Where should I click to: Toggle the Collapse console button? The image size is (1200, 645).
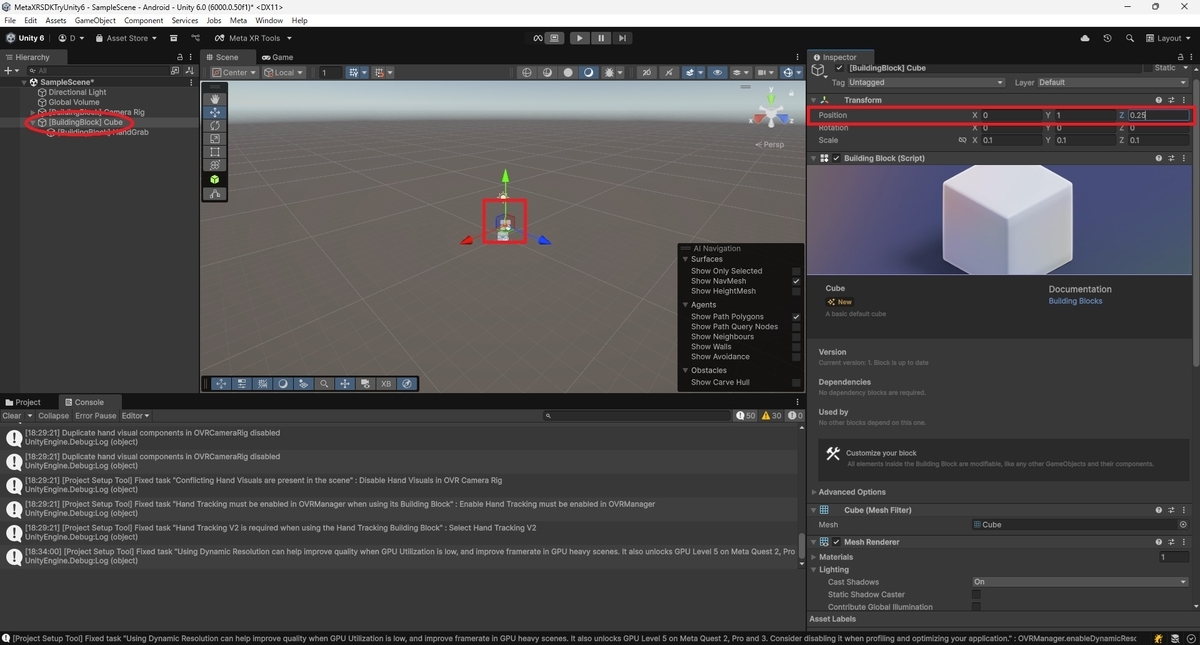[54, 416]
